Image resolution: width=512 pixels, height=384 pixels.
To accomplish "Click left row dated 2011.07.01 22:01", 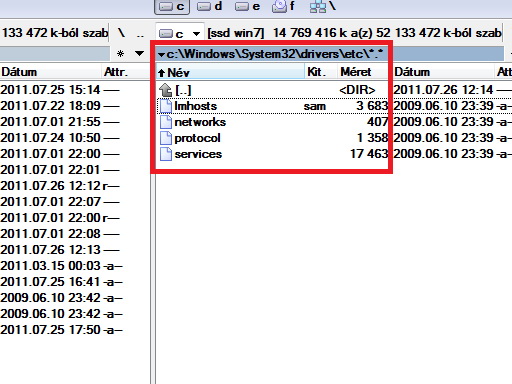I will pyautogui.click(x=60, y=170).
